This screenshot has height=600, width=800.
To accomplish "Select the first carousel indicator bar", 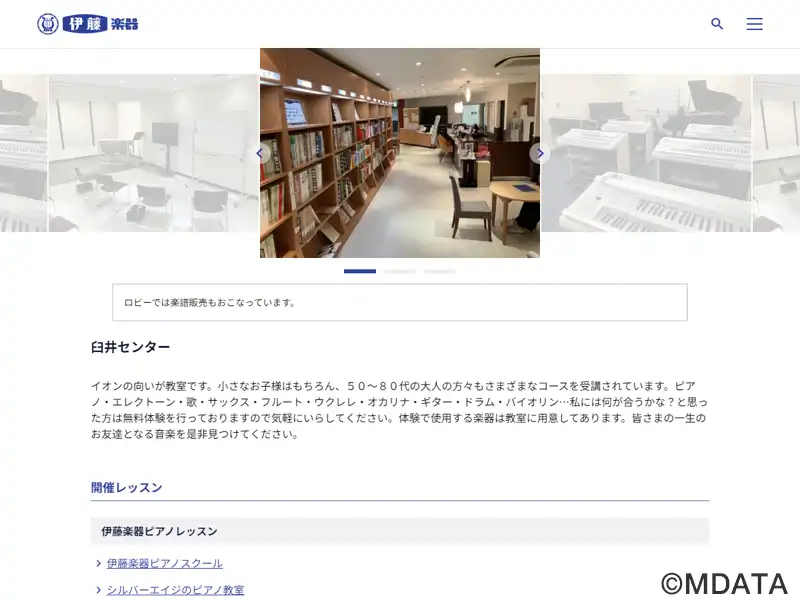I will point(360,271).
